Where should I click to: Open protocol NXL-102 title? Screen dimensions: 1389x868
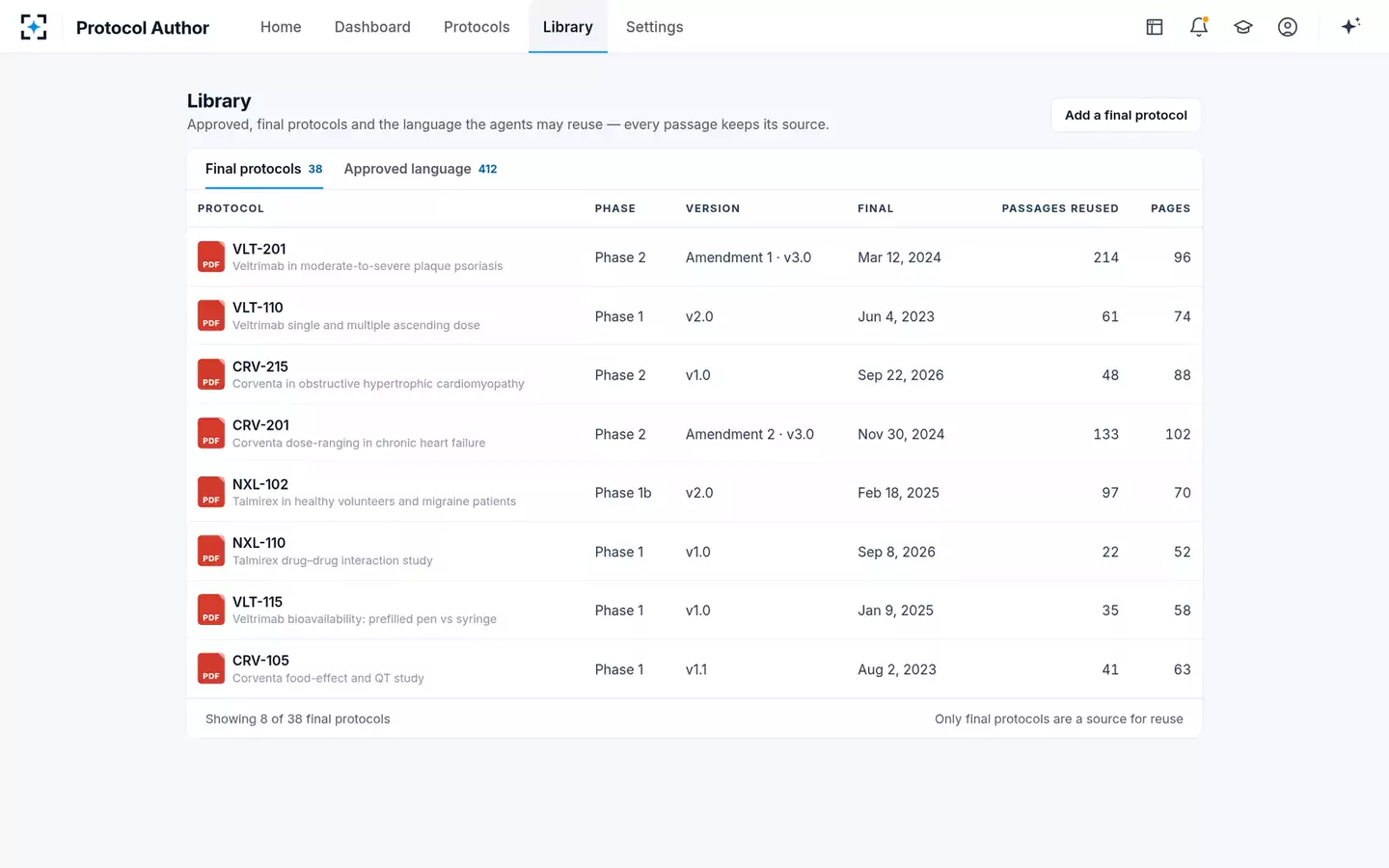pos(260,484)
